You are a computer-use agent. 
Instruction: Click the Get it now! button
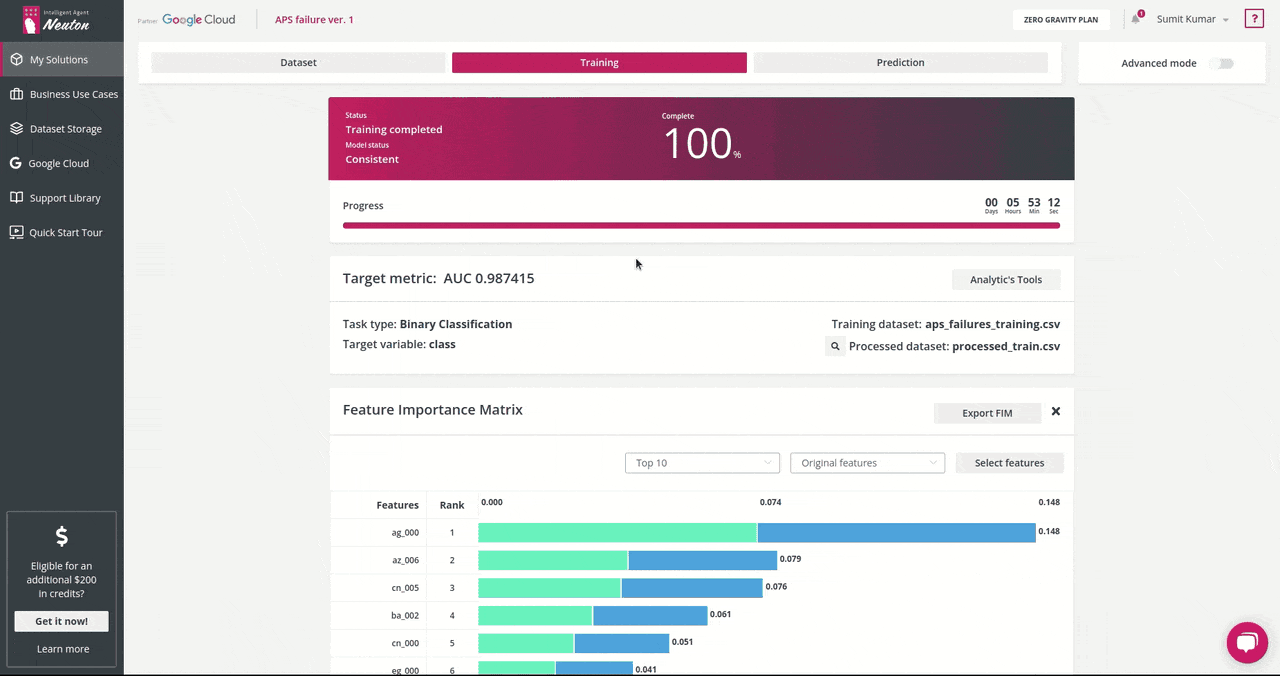[x=62, y=621]
